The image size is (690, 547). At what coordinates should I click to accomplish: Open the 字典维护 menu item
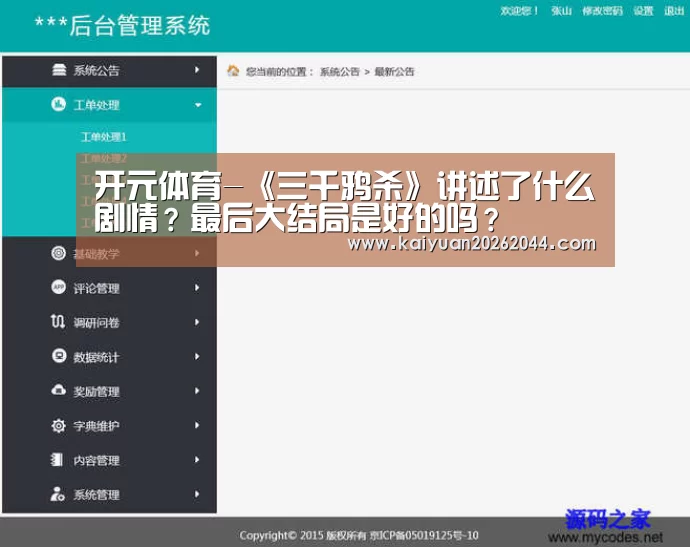[x=109, y=426]
